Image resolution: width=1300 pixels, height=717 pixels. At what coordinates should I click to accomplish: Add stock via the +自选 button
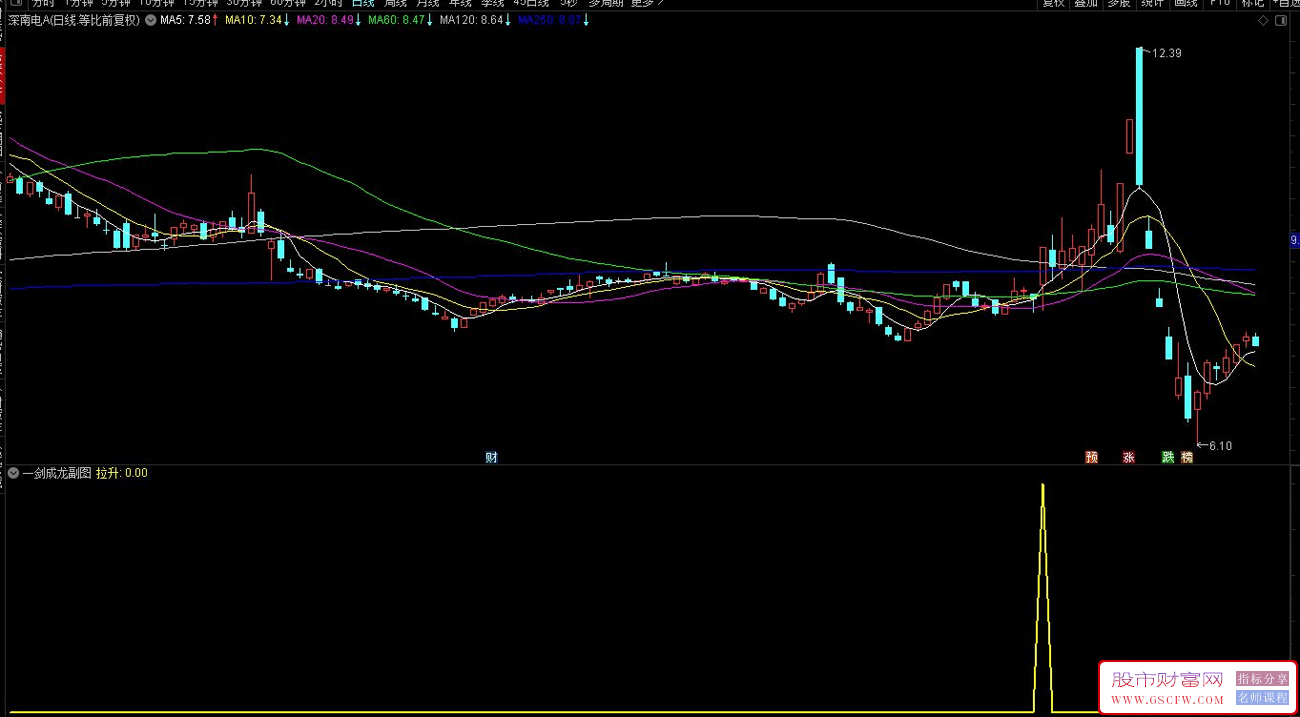click(x=1285, y=3)
